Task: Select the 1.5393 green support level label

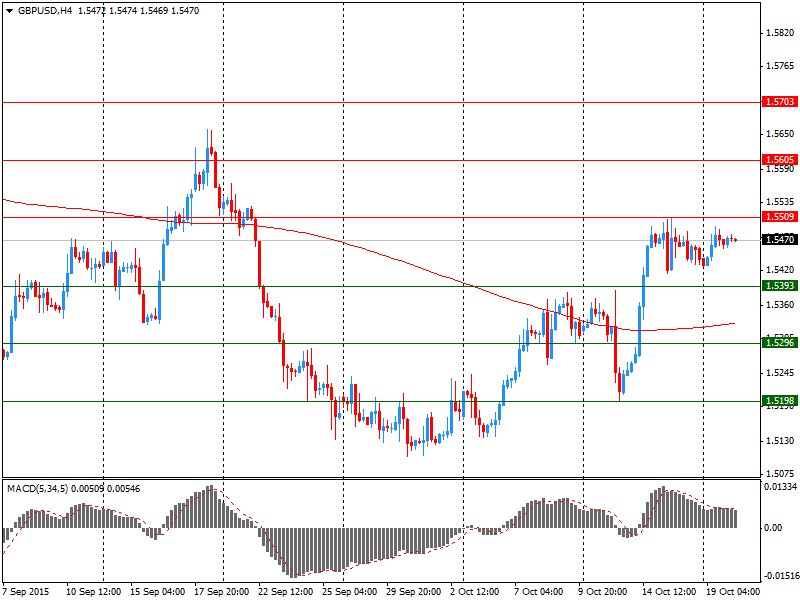Action: tap(780, 286)
